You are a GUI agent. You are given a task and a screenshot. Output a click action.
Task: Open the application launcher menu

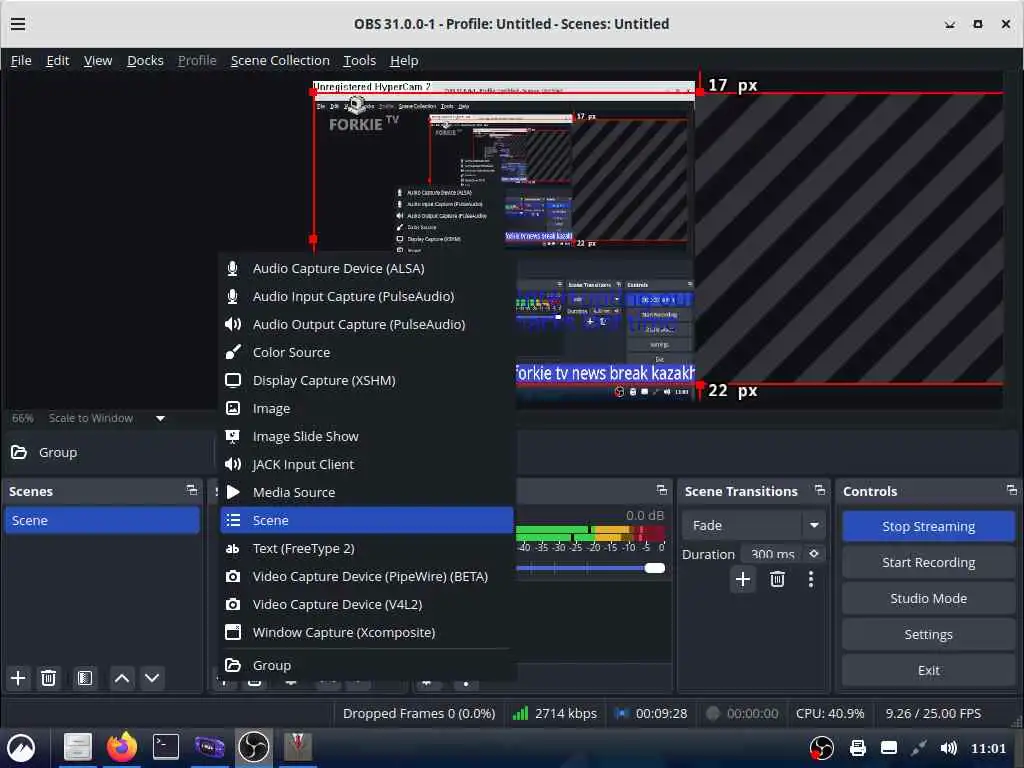pos(21,748)
